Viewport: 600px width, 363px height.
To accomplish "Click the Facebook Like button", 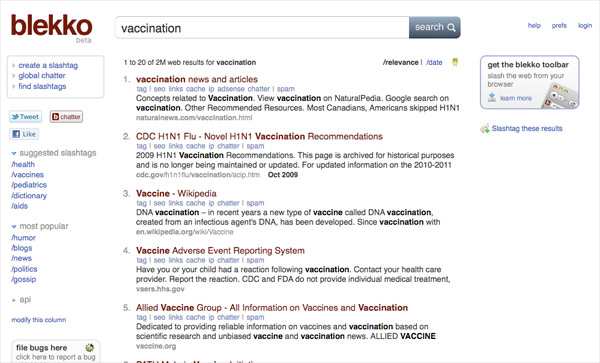I will [x=24, y=134].
